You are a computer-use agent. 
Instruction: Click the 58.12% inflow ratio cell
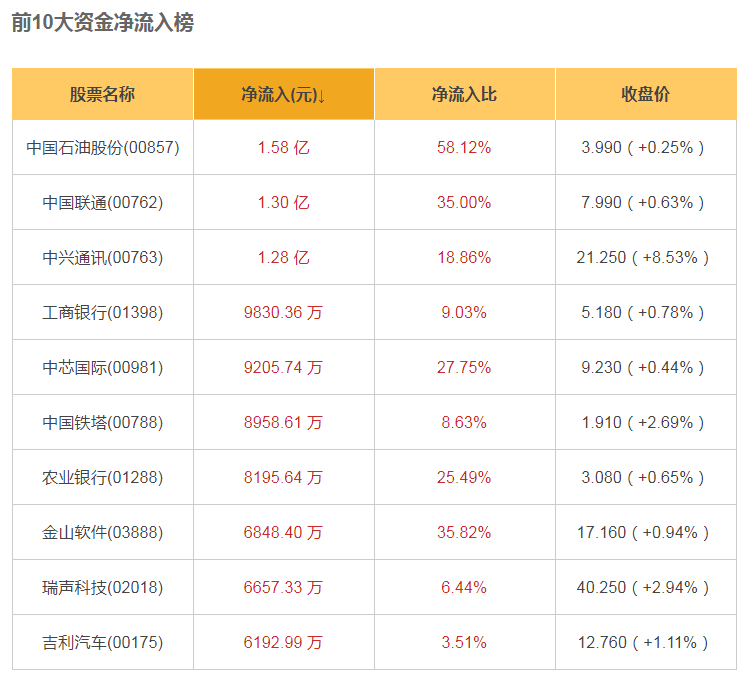coord(464,148)
